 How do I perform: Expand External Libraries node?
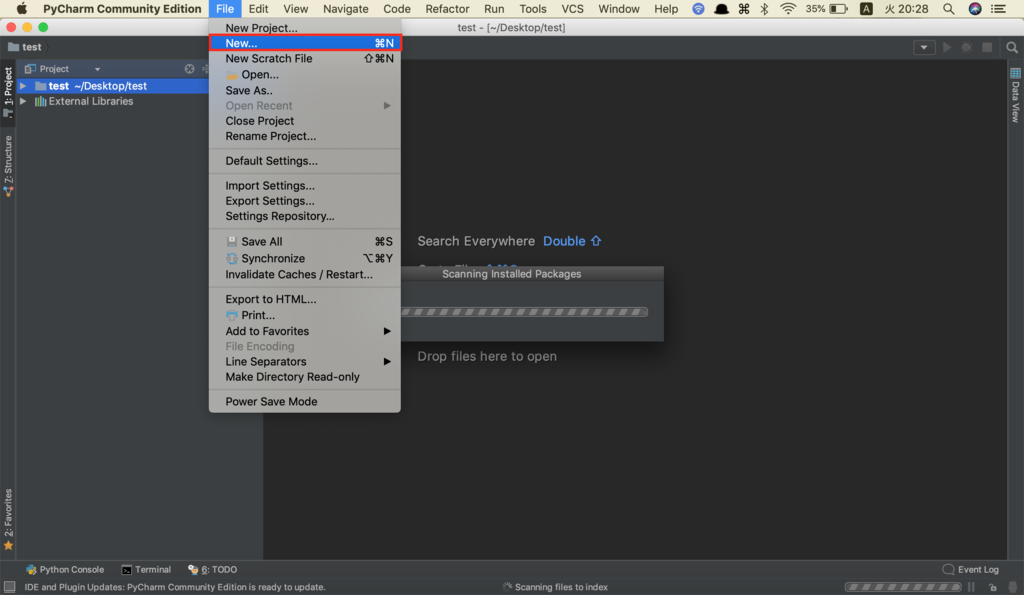click(23, 101)
